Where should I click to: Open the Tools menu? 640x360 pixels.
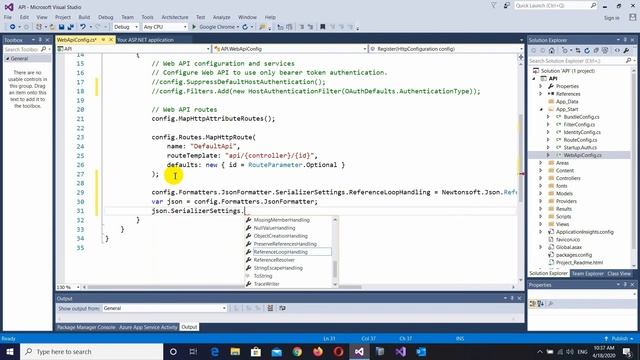pyautogui.click(x=147, y=17)
